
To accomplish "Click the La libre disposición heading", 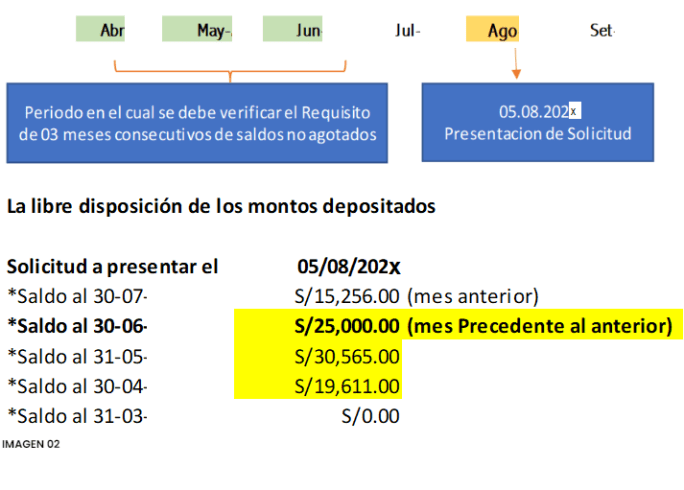I will 221,207.
